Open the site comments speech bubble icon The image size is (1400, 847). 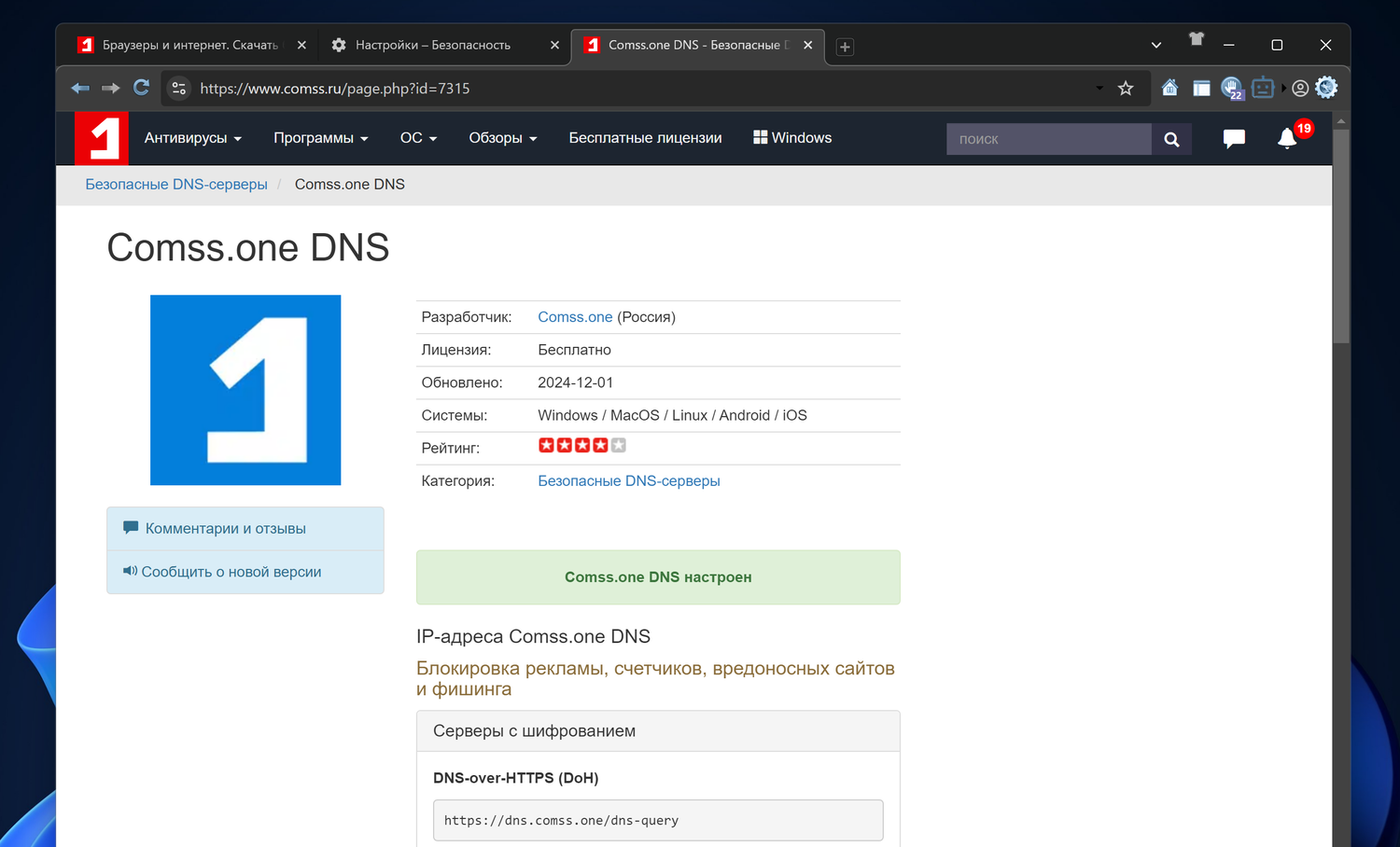click(1234, 139)
